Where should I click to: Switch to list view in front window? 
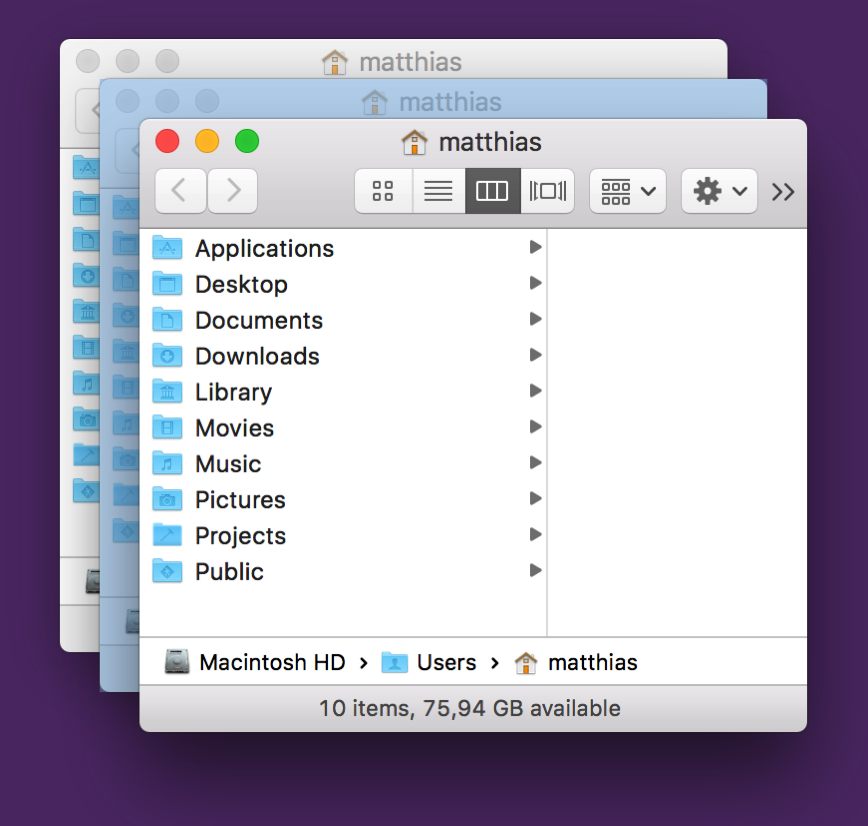(438, 191)
